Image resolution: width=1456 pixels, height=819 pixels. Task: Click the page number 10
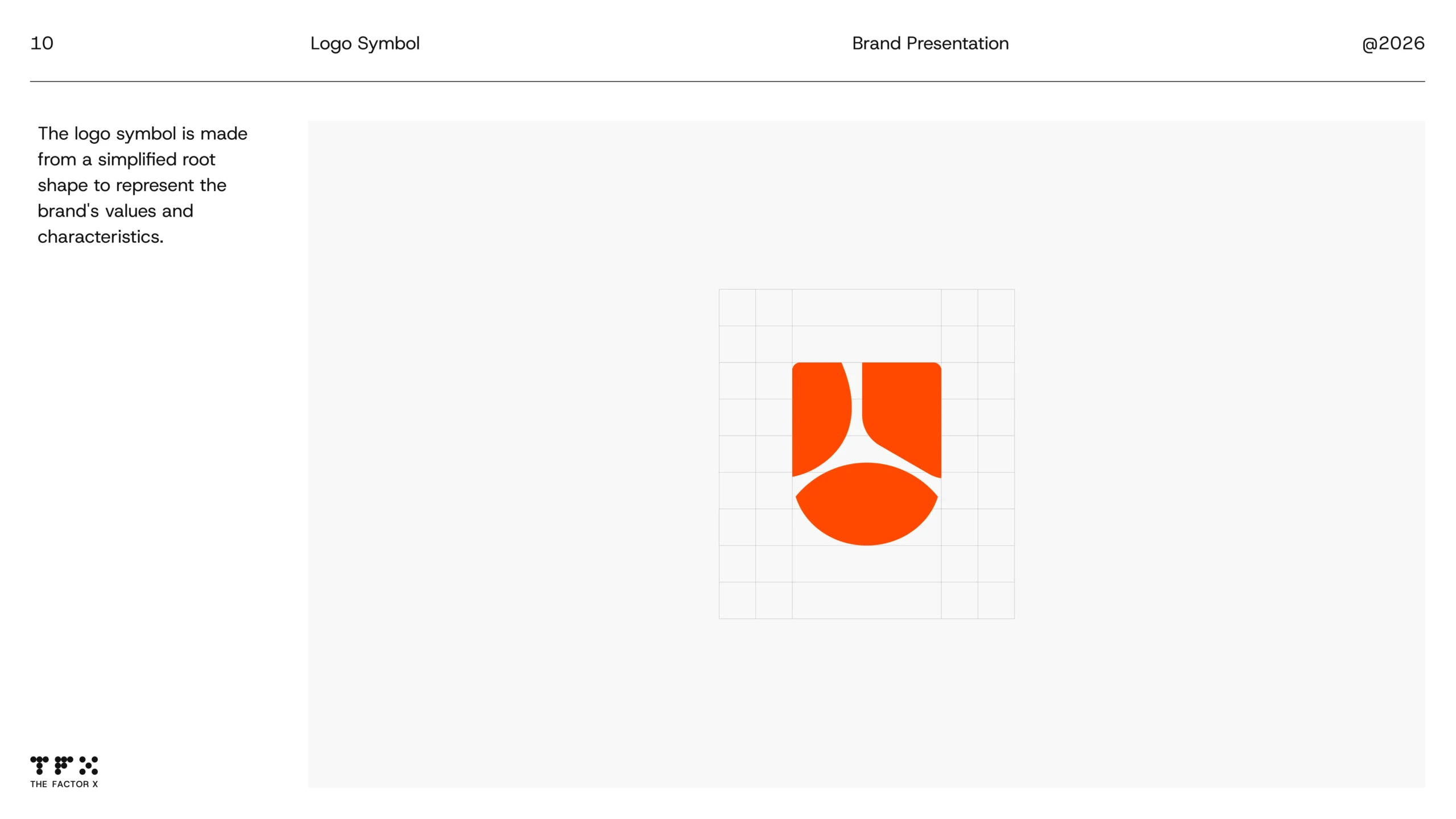tap(42, 43)
